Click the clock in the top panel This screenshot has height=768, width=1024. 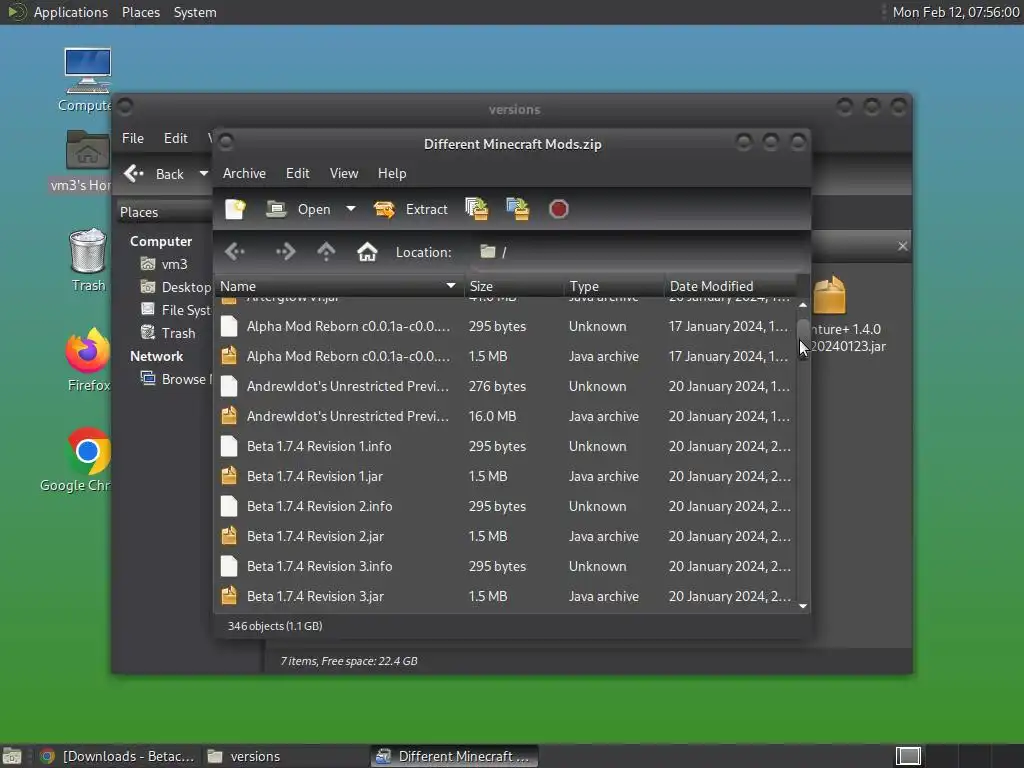[955, 12]
